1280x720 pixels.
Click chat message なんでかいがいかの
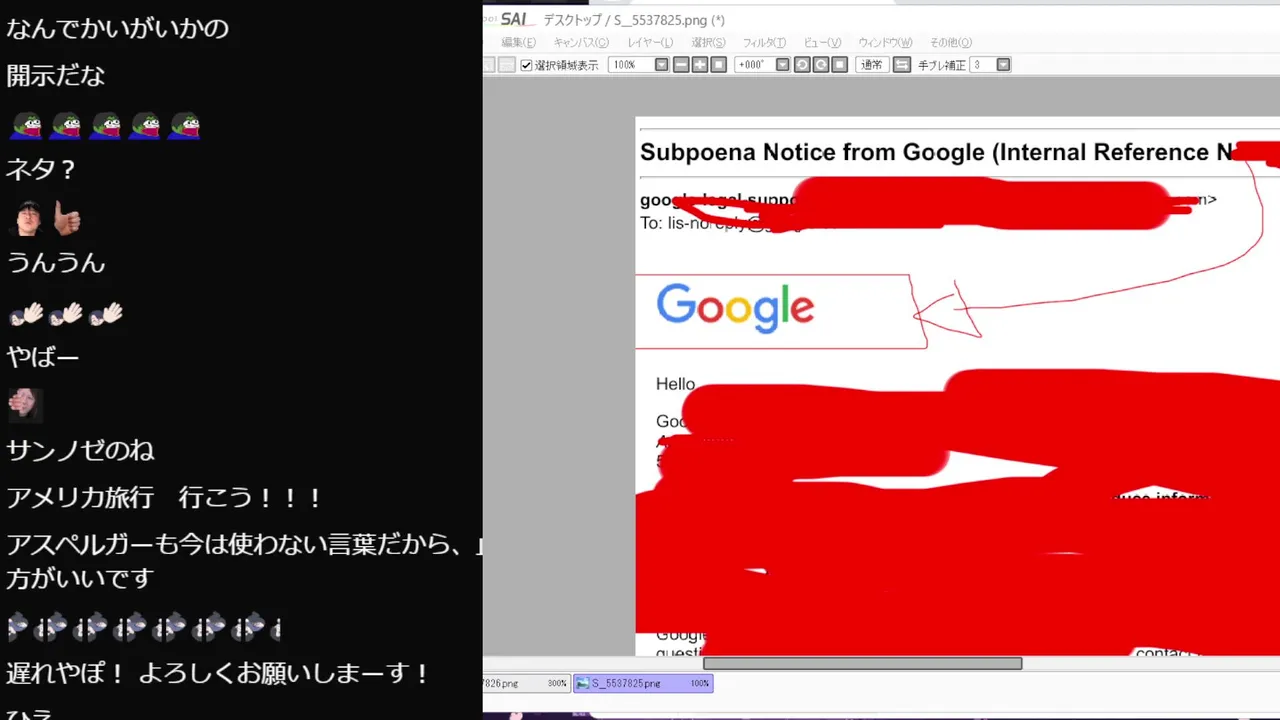(118, 28)
